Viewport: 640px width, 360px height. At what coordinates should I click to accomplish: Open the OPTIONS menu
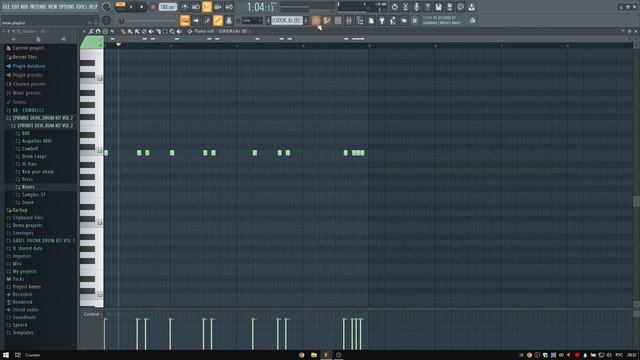(x=67, y=7)
